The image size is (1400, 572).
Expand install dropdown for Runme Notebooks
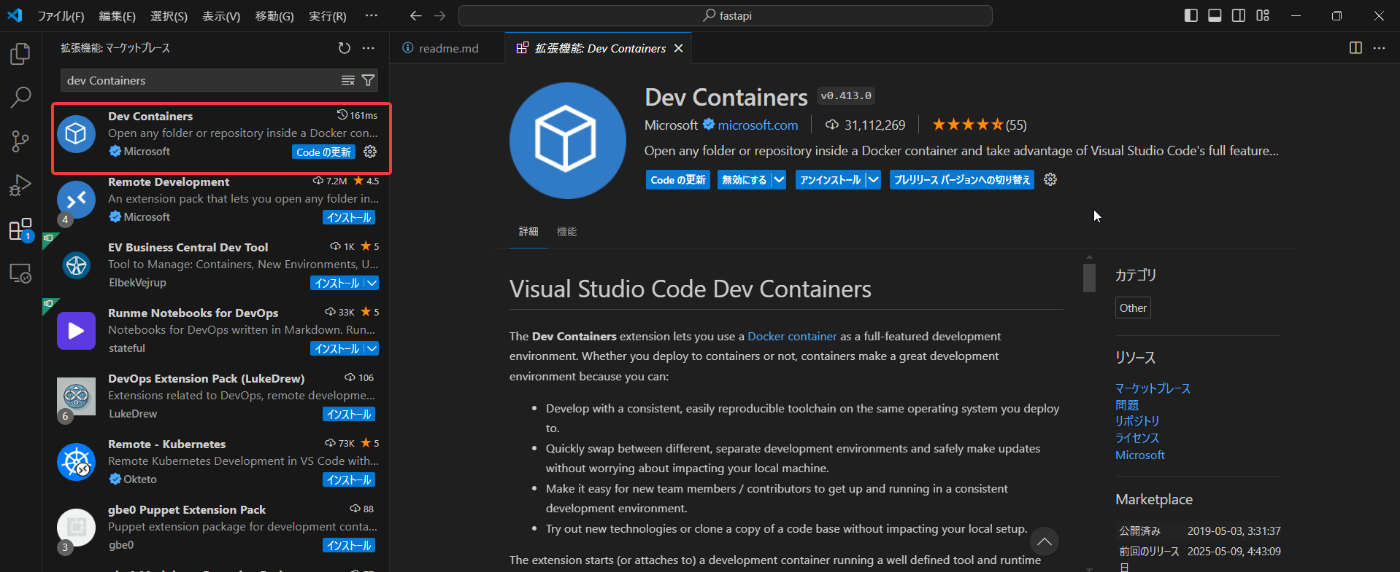[x=372, y=348]
